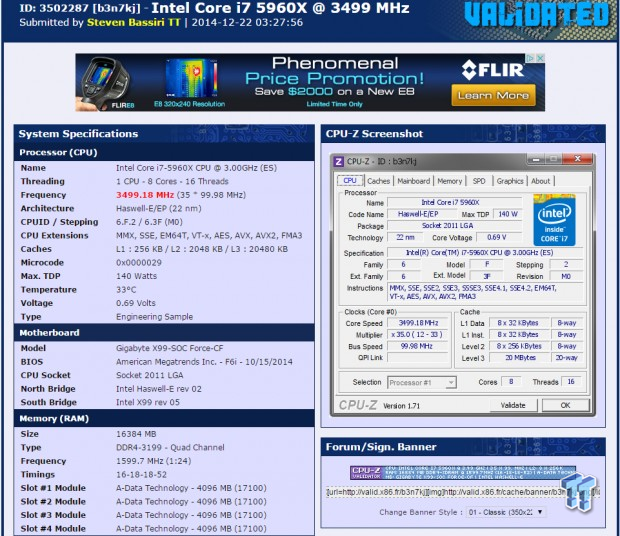Switch to the Caches tab in CPU-Z

pyautogui.click(x=378, y=181)
